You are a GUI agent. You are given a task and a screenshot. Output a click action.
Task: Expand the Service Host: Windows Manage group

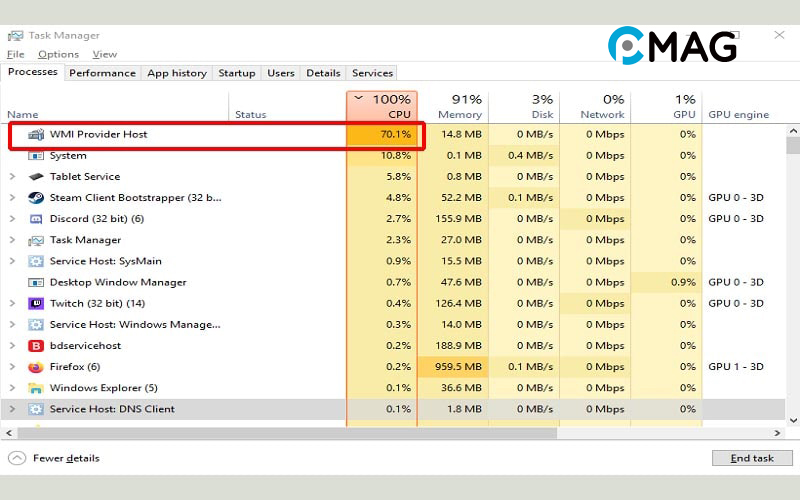(x=12, y=324)
